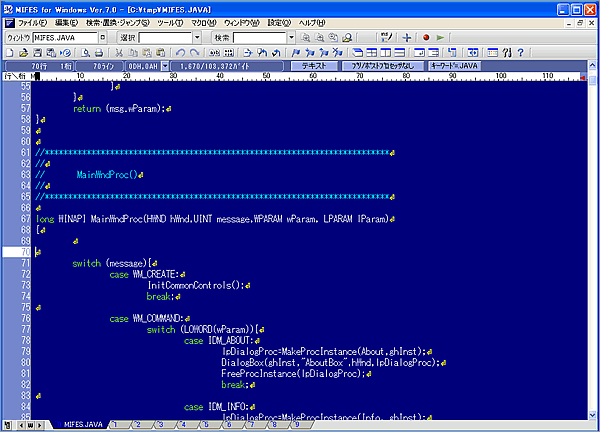Click the red record macro button
This screenshot has width=600, height=432.
pyautogui.click(x=426, y=37)
